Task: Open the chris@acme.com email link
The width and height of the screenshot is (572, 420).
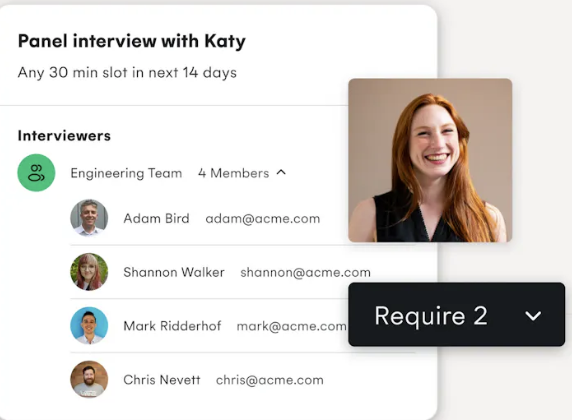Action: 270,380
